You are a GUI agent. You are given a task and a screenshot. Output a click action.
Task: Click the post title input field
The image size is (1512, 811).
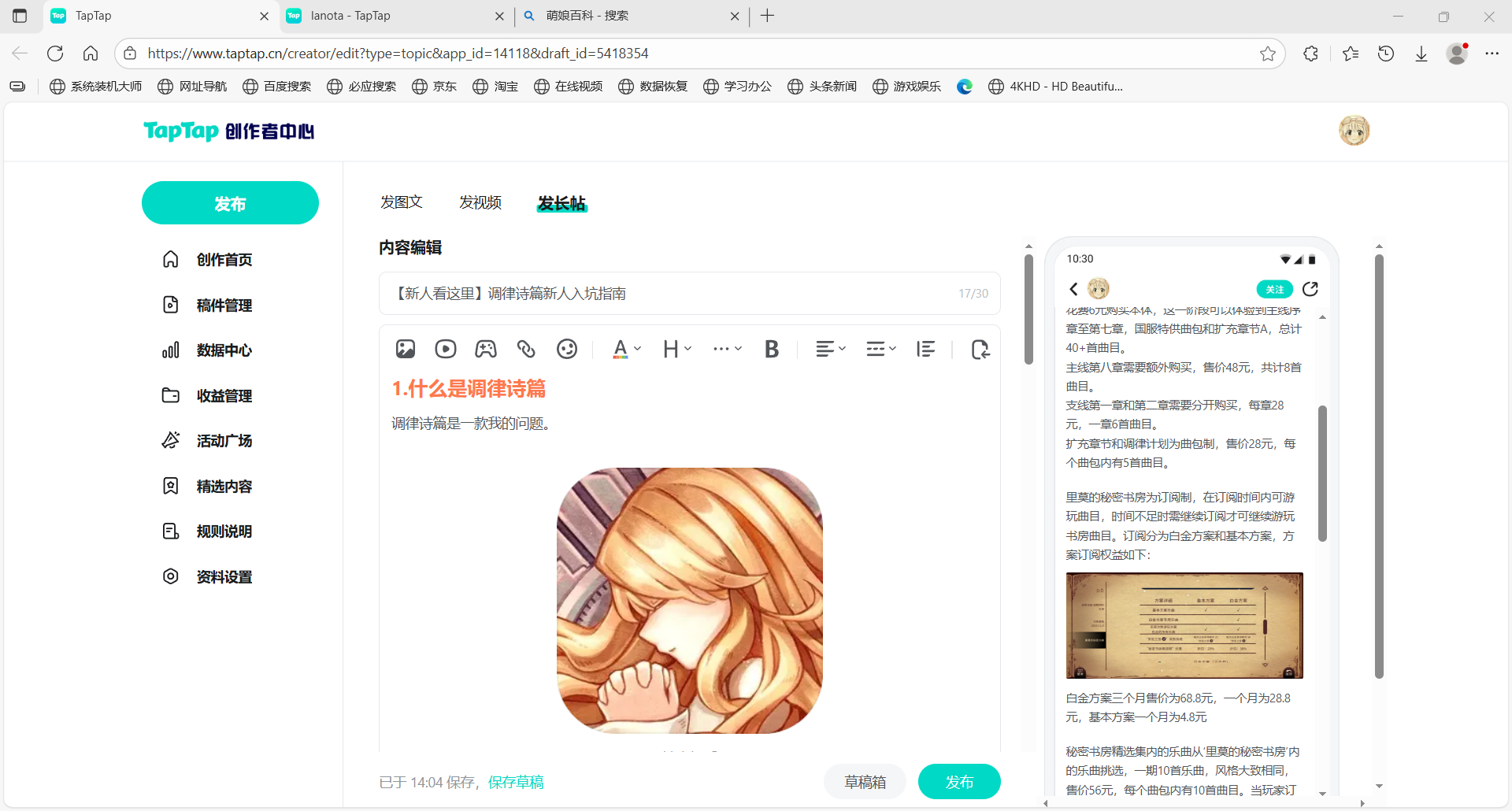pos(689,294)
